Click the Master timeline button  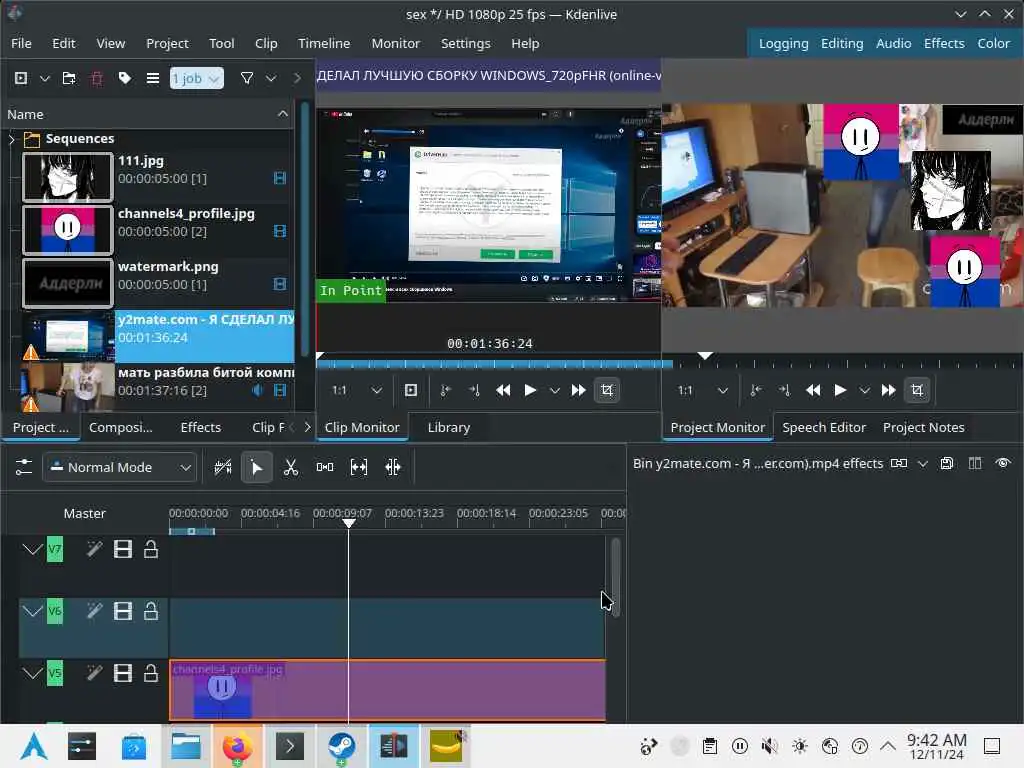(84, 513)
